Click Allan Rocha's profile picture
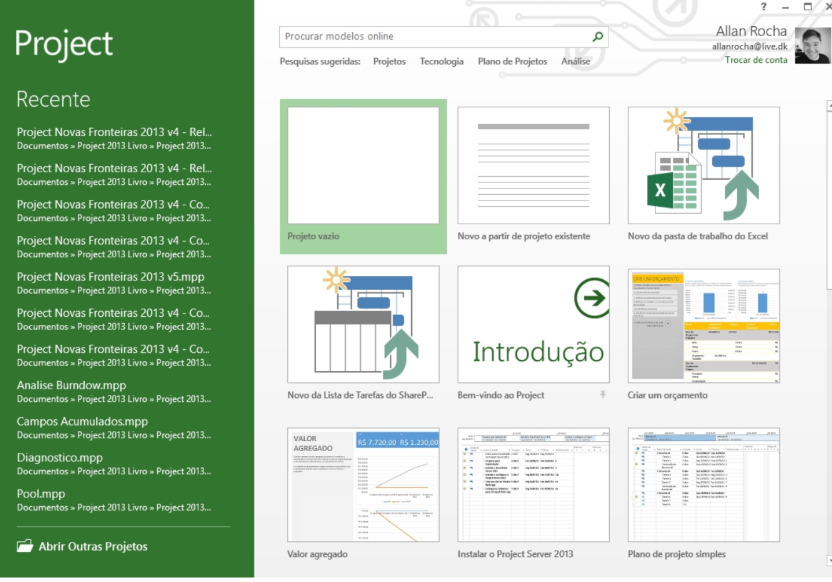 [x=812, y=46]
